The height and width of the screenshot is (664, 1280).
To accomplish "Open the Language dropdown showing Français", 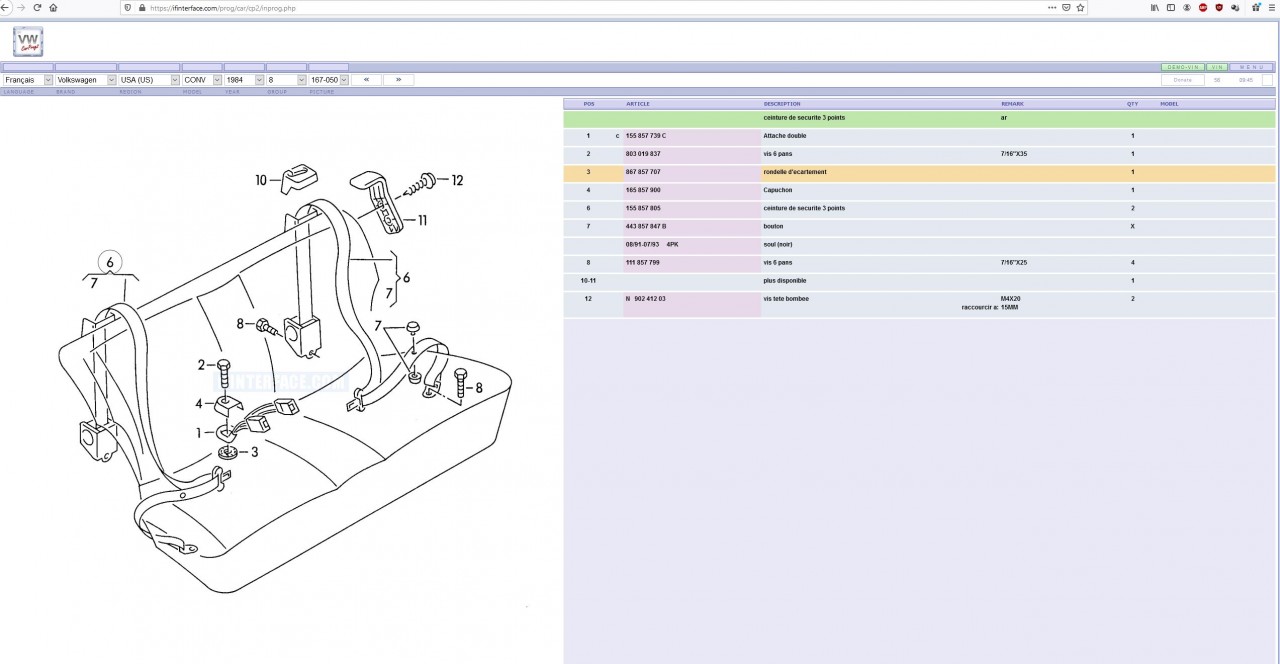I will pyautogui.click(x=28, y=80).
